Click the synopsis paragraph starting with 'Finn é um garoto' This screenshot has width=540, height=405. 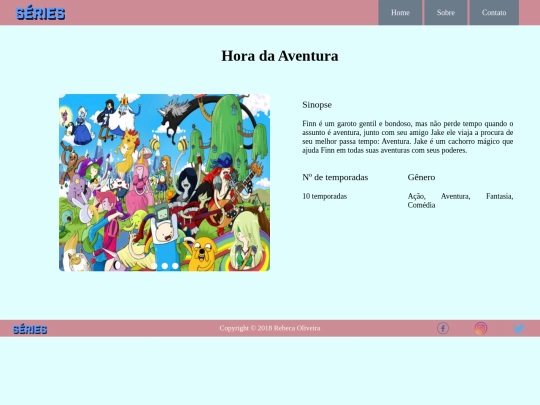point(408,137)
